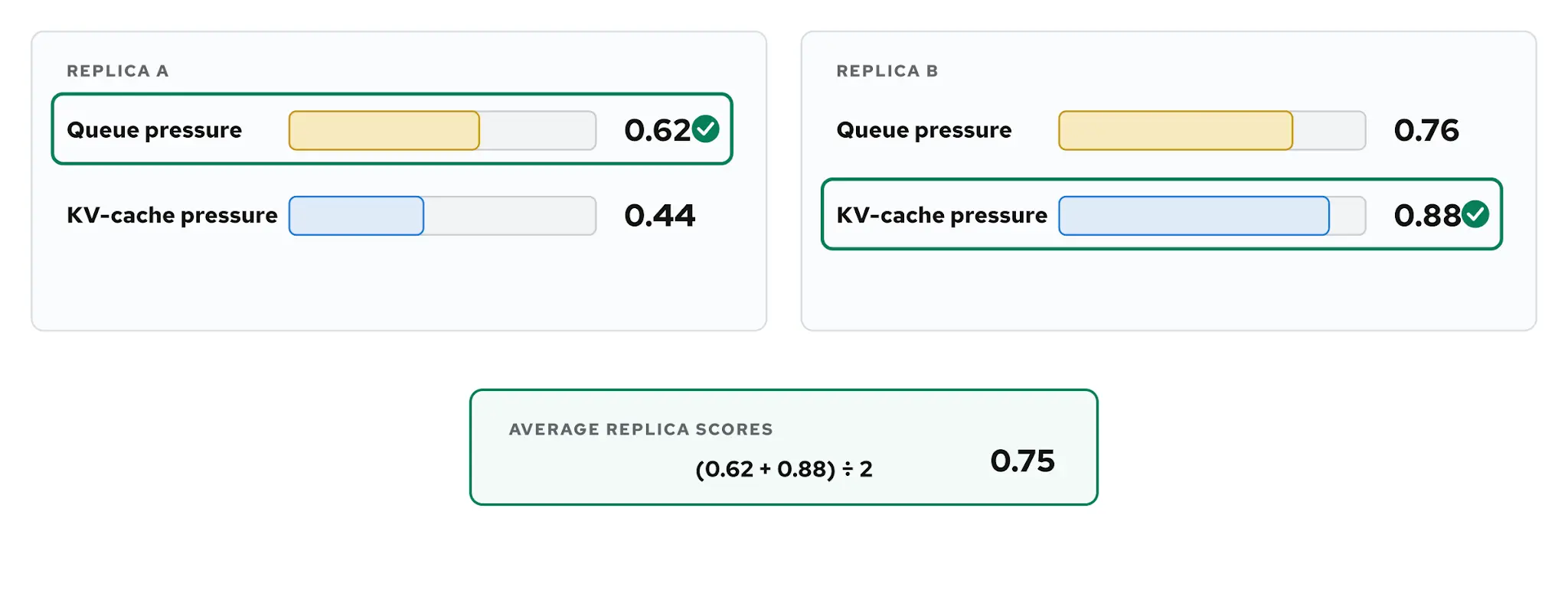Click the Average Replica Scores heading
The width and height of the screenshot is (1568, 609).
click(641, 429)
